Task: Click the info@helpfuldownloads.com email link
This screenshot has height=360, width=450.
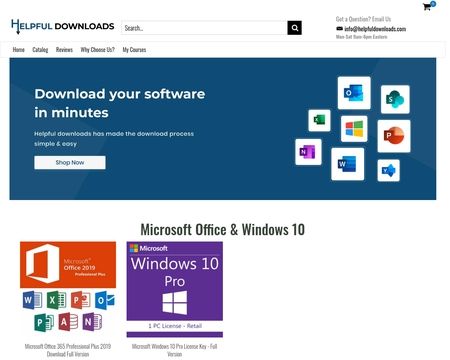Action: click(375, 29)
